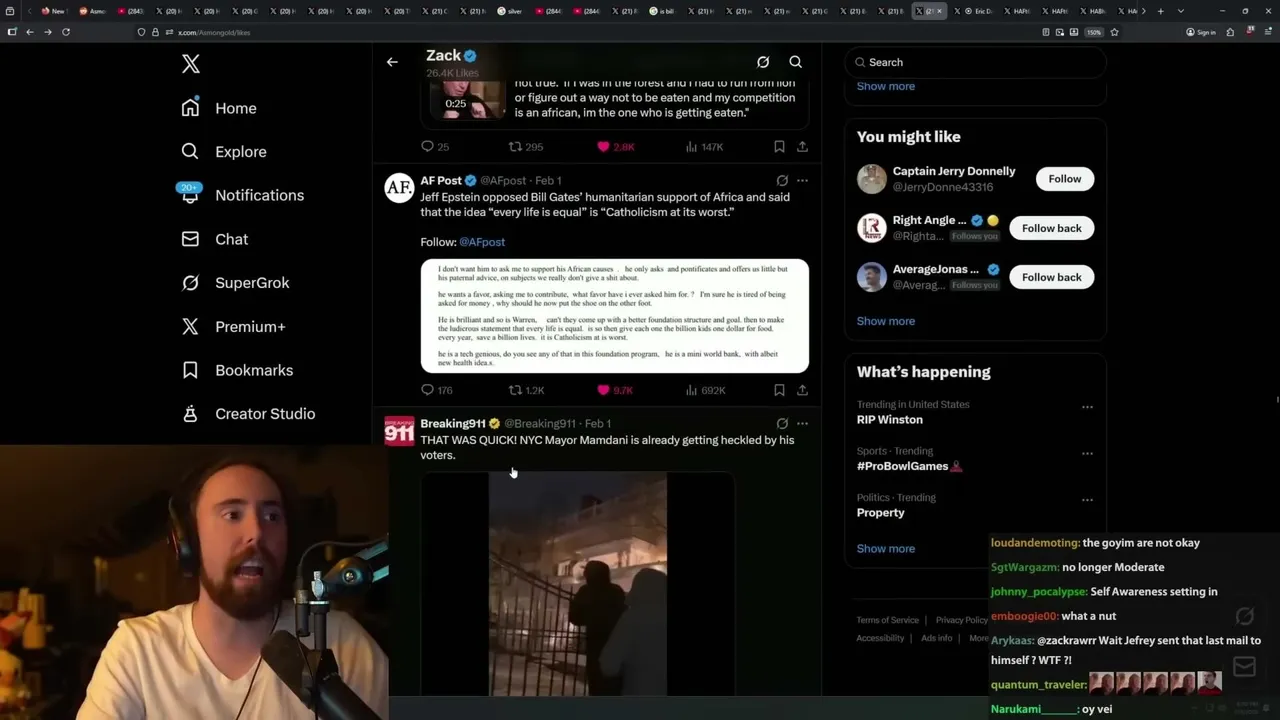Open the More menu on AF Post tweet
Viewport: 1280px width, 720px height.
coord(802,181)
